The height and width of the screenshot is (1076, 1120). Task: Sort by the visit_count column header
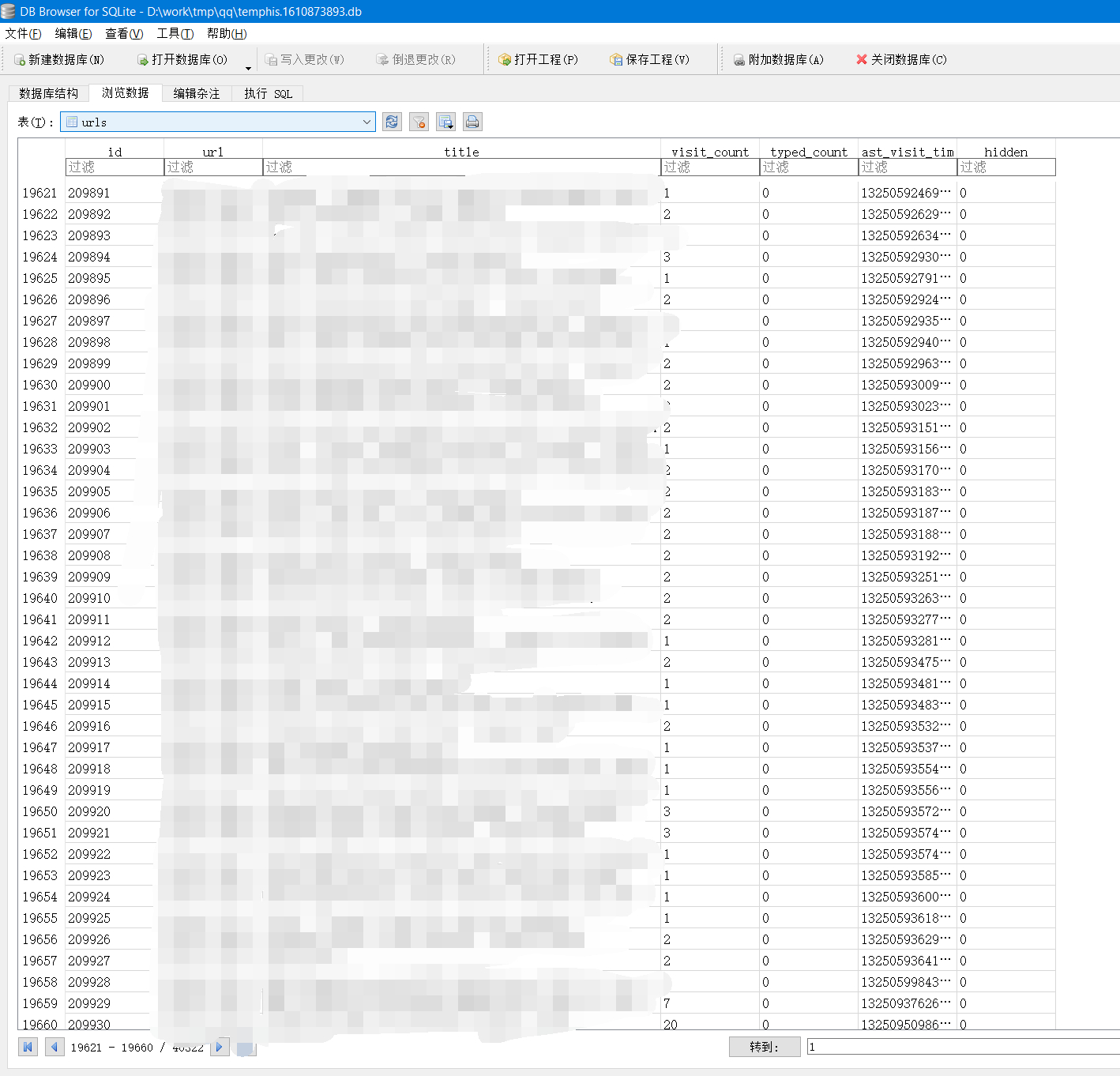(709, 152)
